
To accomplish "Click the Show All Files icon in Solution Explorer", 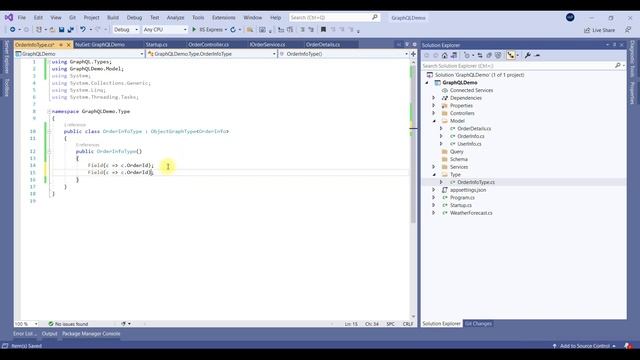I will (498, 56).
